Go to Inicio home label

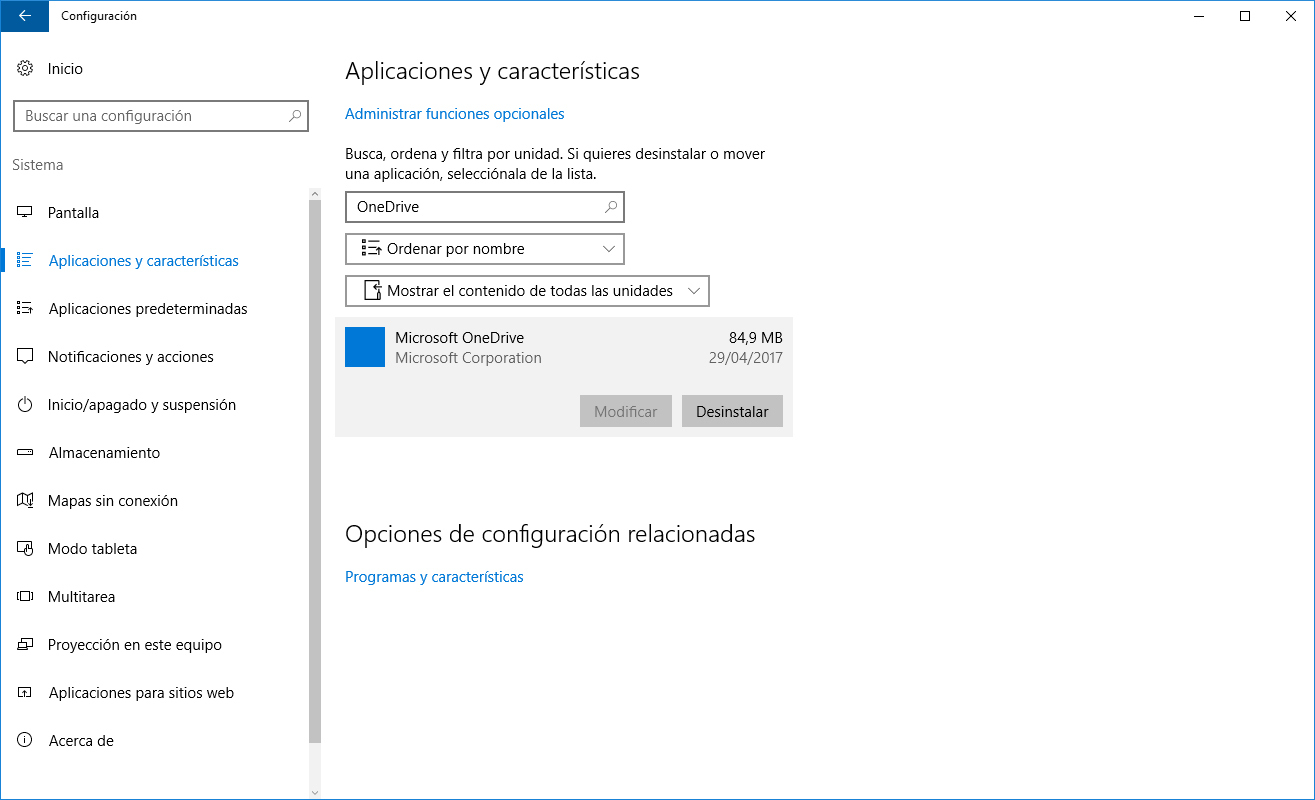[65, 69]
